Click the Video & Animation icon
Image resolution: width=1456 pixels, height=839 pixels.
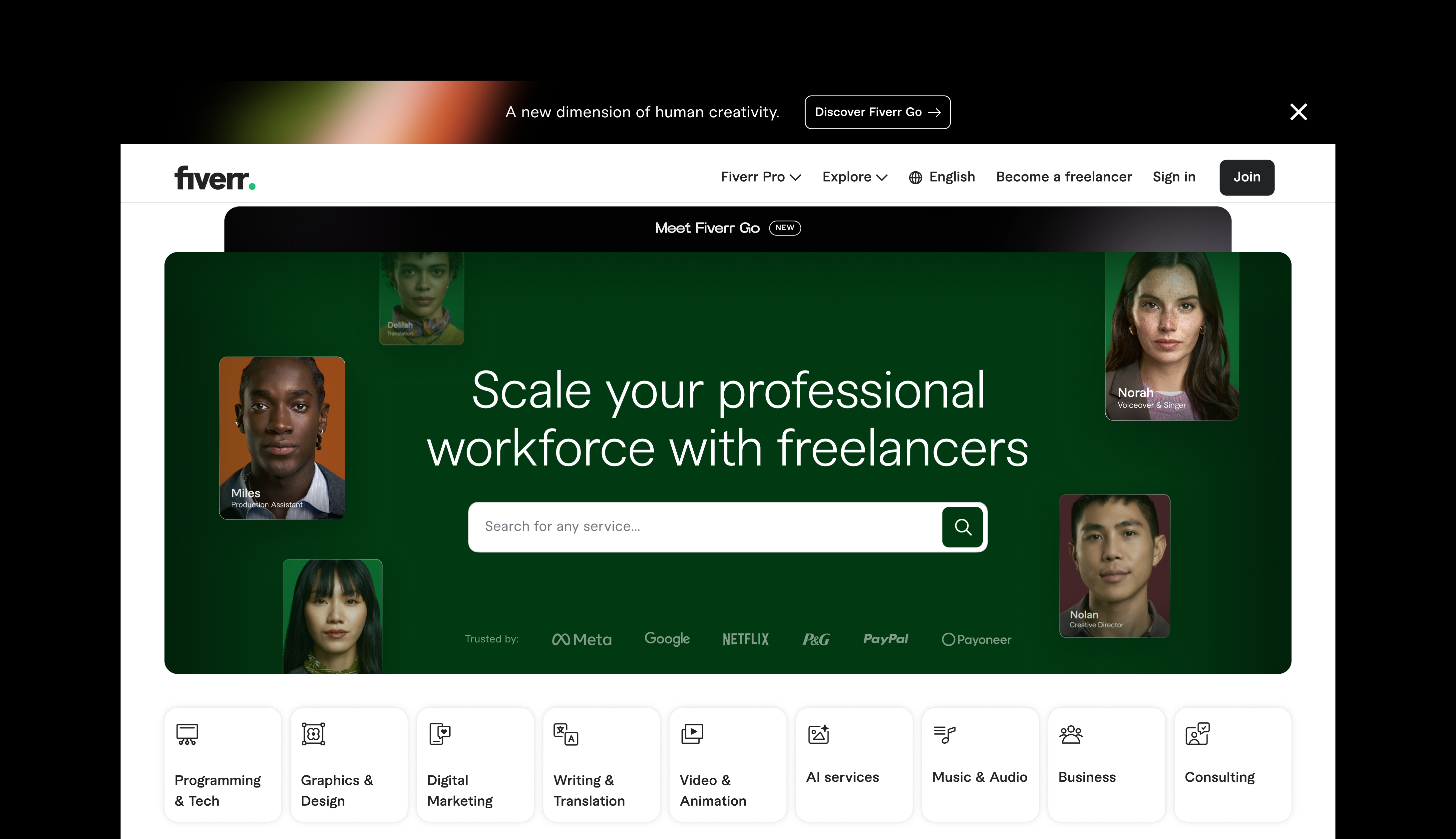tap(692, 734)
